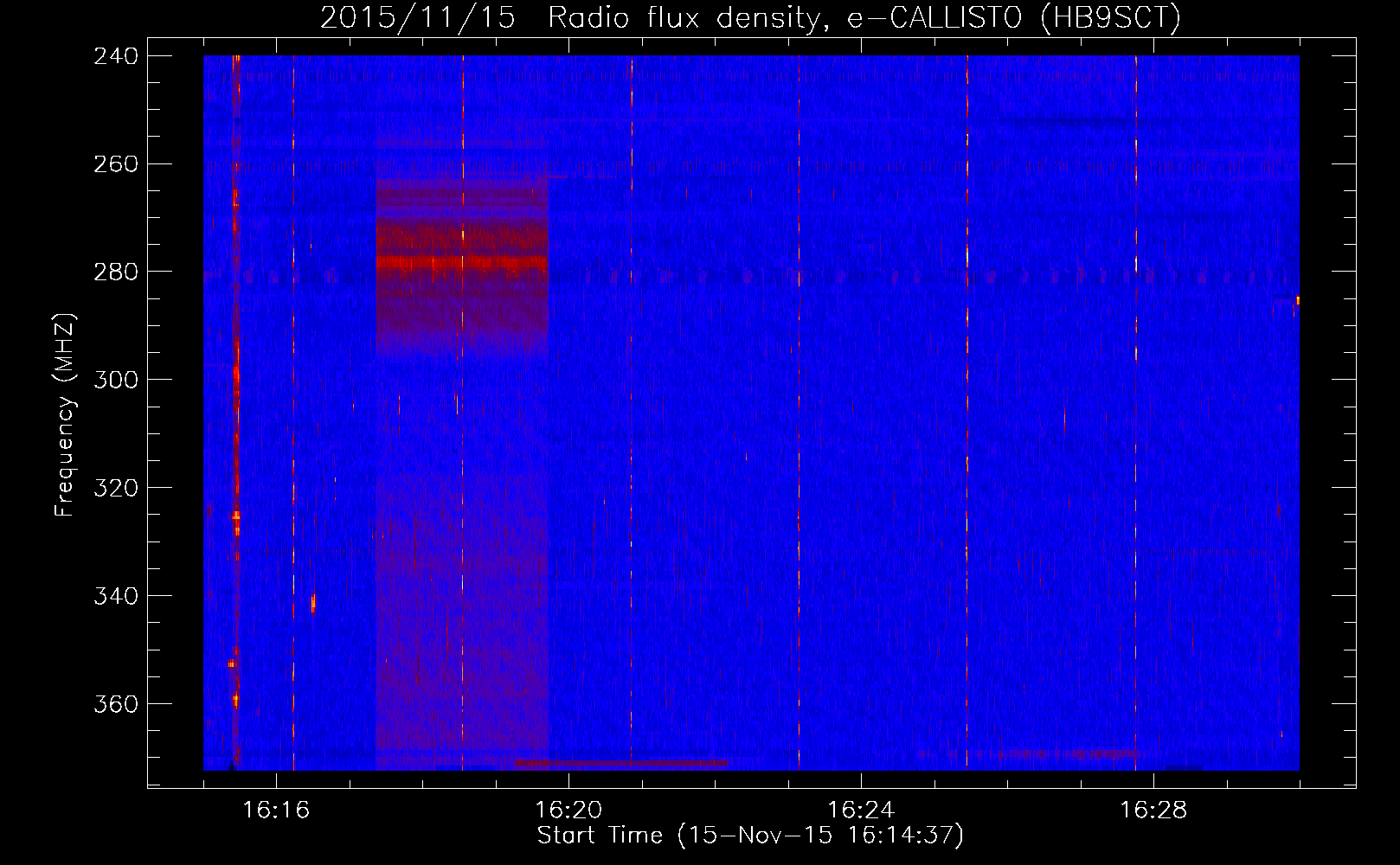
Task: Click the plot title with date 2015/11/15
Action: (750, 17)
